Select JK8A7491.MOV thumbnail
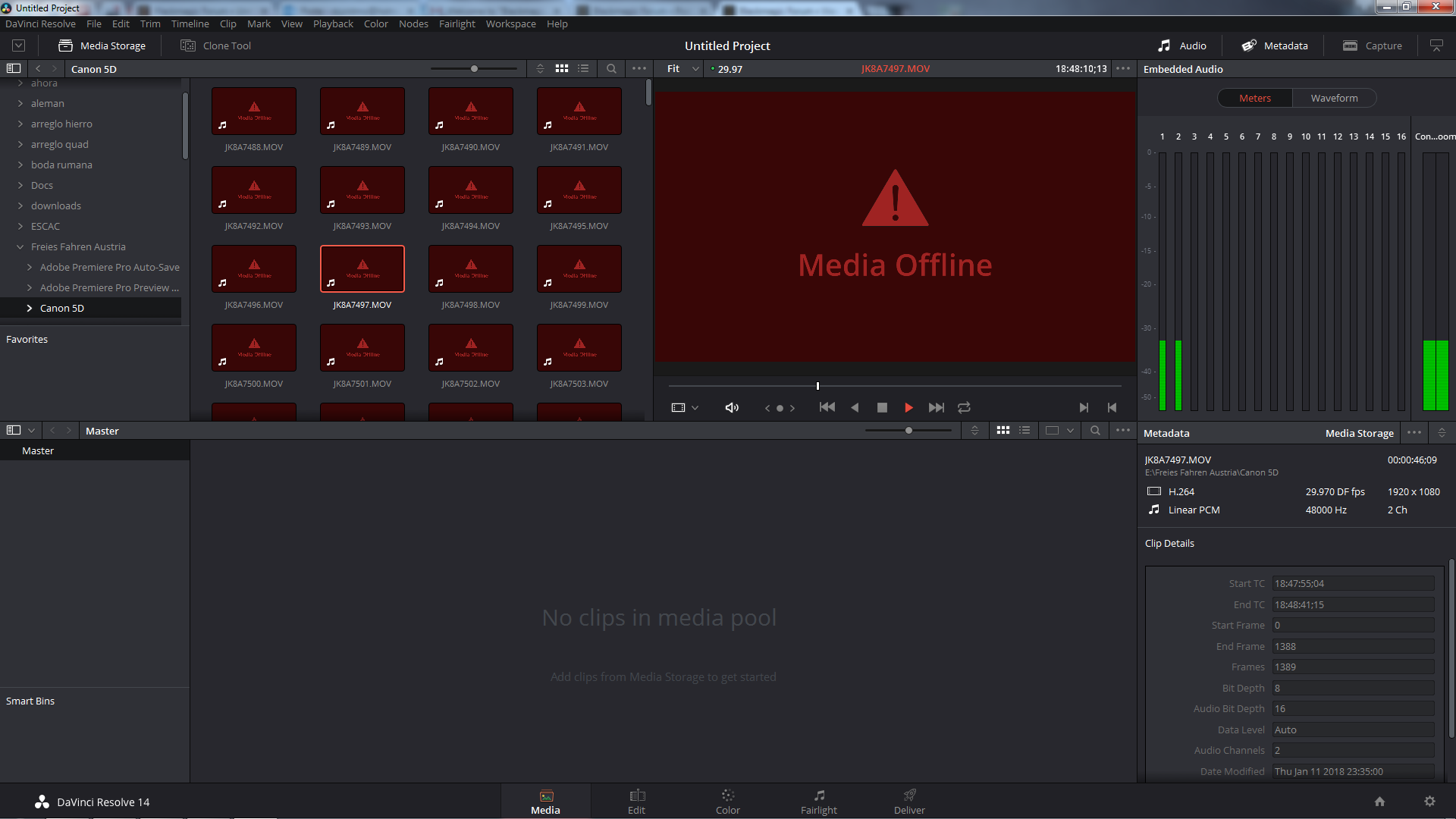 point(579,111)
